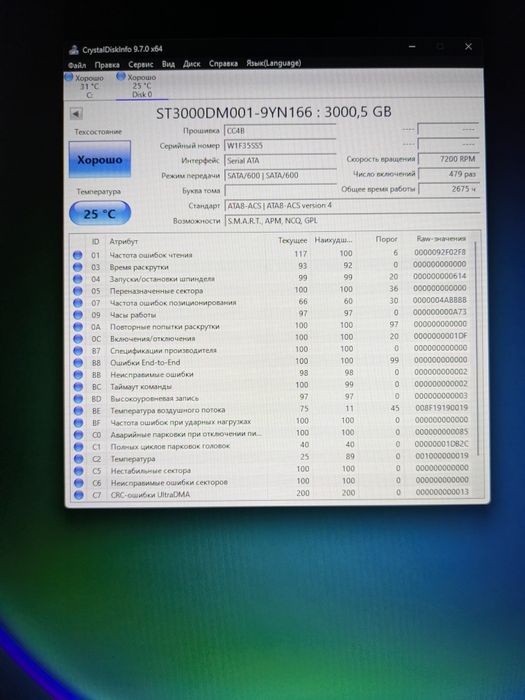Viewport: 525px width, 700px height.
Task: Click status icon of Переназначенные сектора row
Action: point(78,291)
